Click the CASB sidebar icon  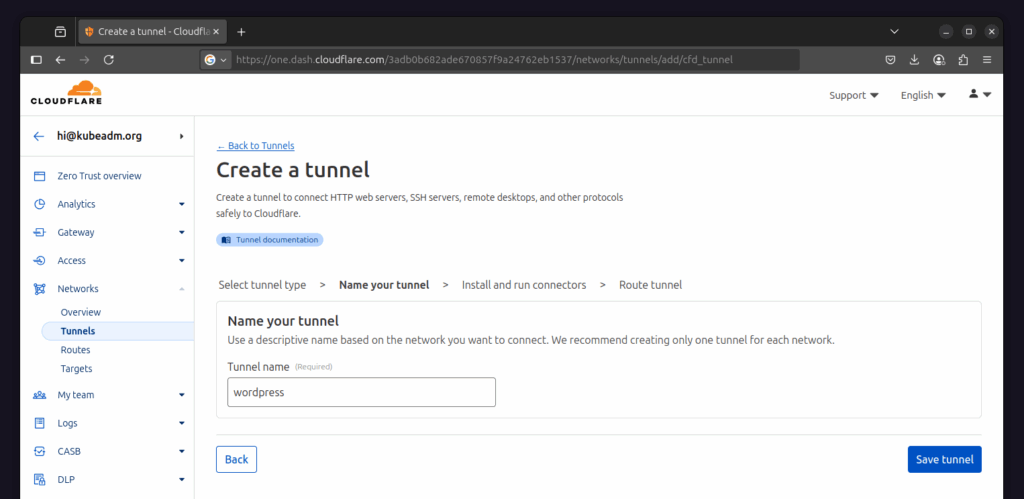(39, 451)
